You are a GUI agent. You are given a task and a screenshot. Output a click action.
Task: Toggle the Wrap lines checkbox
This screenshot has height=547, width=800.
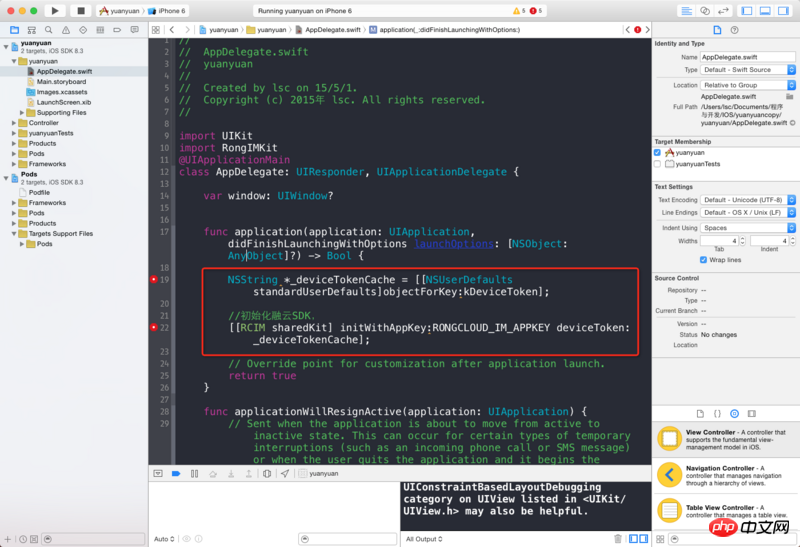click(x=703, y=260)
